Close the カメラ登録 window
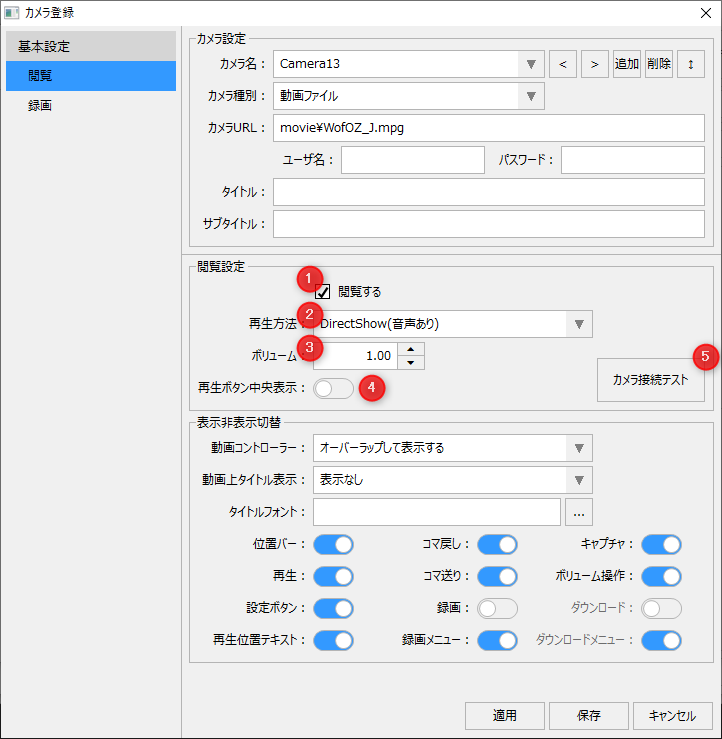Viewport: 722px width, 739px height. 706,13
